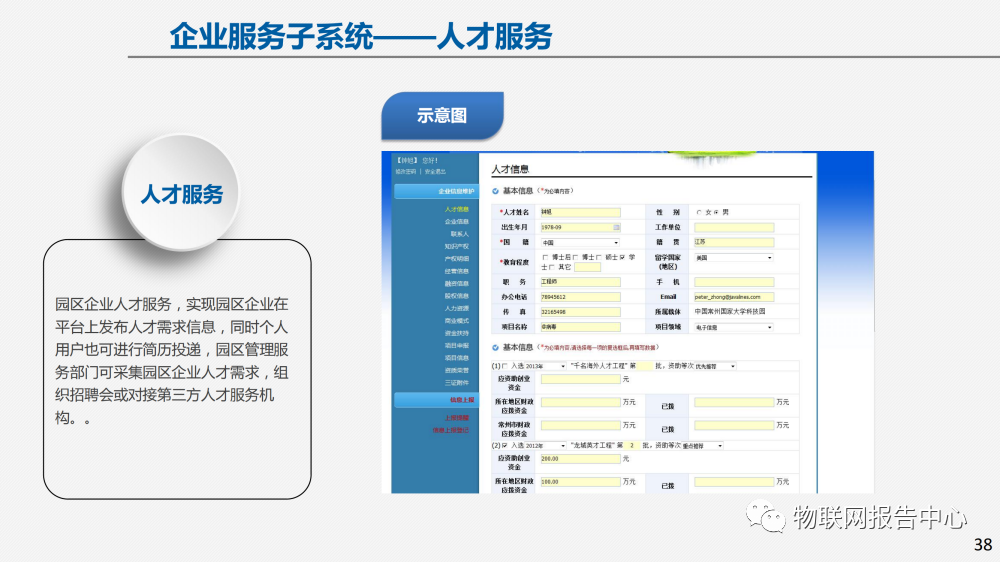Untick the (2) 入选 龙城英才工程 checkbox
1000x562 pixels.
tap(504, 445)
